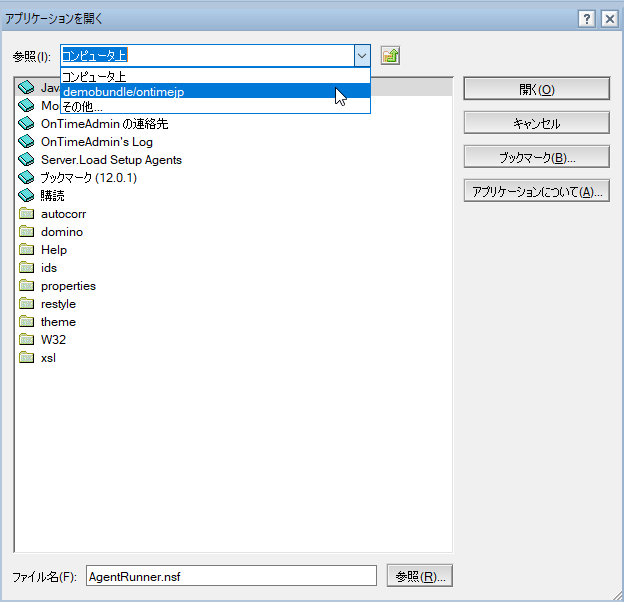Click the 参照(R)... browse button

[x=419, y=576]
